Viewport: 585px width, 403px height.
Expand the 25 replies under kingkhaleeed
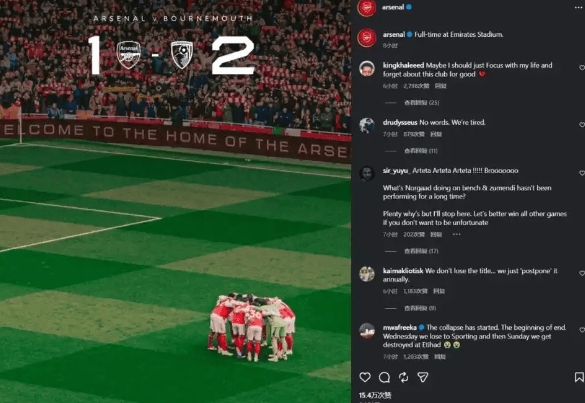tap(422, 103)
